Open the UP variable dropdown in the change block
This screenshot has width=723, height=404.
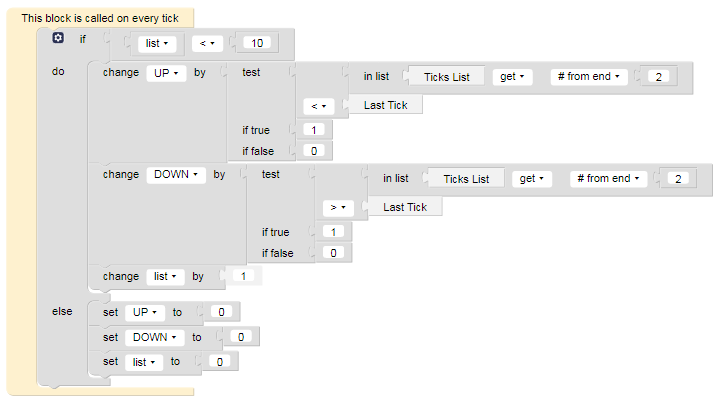tap(166, 73)
